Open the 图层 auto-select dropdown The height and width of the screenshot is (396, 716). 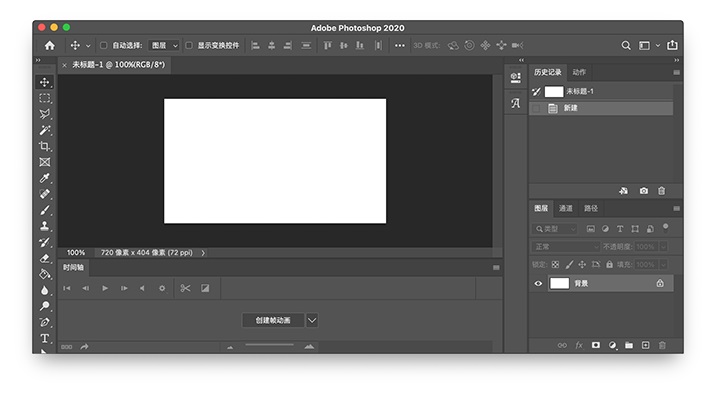coord(164,45)
